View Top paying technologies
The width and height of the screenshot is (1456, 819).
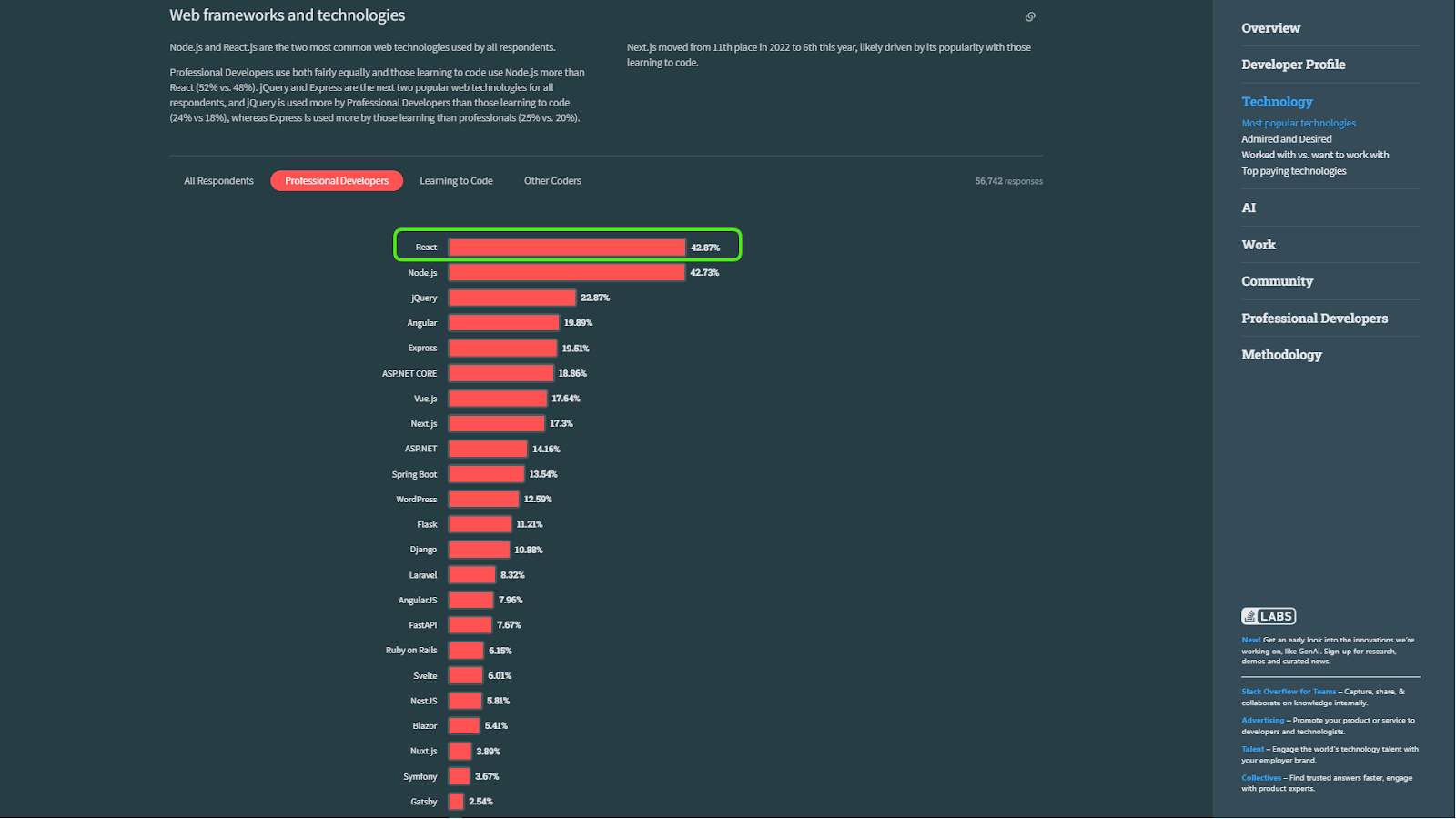[x=1293, y=171]
